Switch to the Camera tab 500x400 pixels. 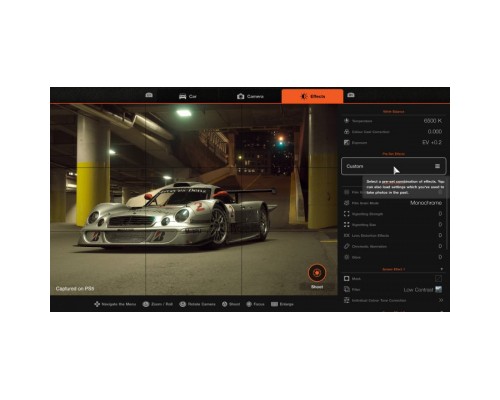coord(250,96)
